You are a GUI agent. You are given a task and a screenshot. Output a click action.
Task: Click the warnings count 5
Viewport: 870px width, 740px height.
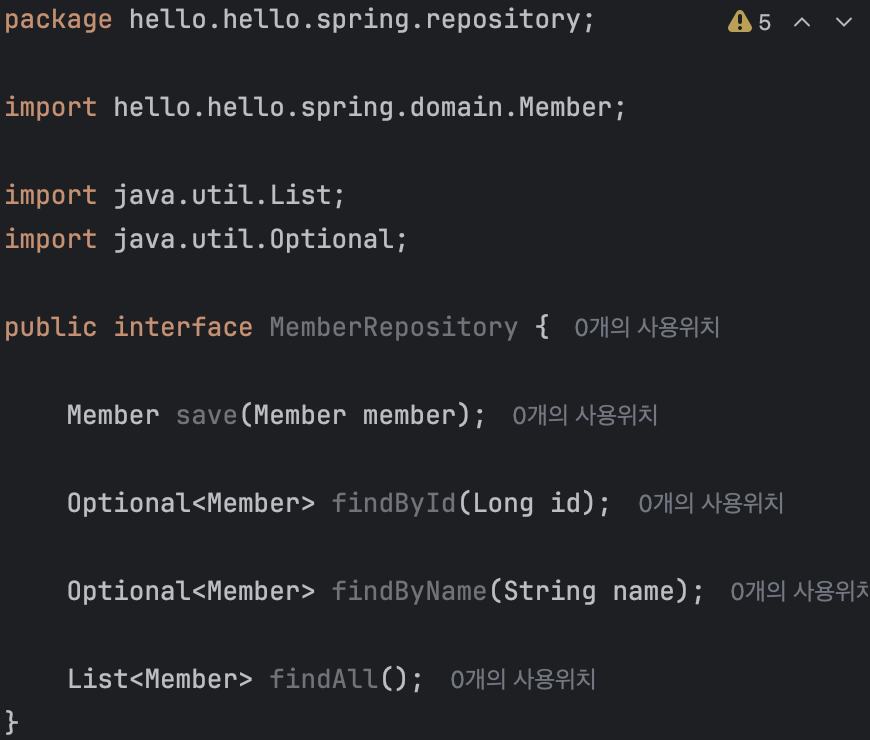coord(765,23)
